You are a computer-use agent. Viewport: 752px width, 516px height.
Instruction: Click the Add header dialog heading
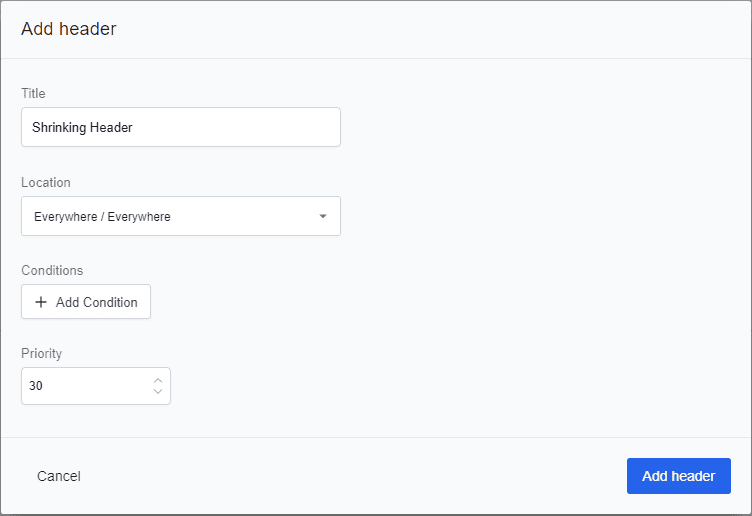[x=69, y=29]
